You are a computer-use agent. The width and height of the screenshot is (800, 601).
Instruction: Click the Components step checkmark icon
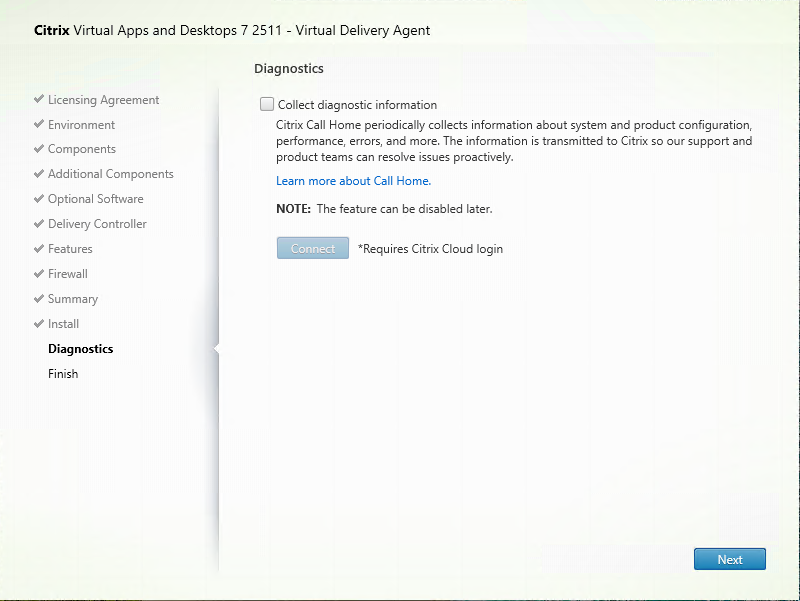39,149
